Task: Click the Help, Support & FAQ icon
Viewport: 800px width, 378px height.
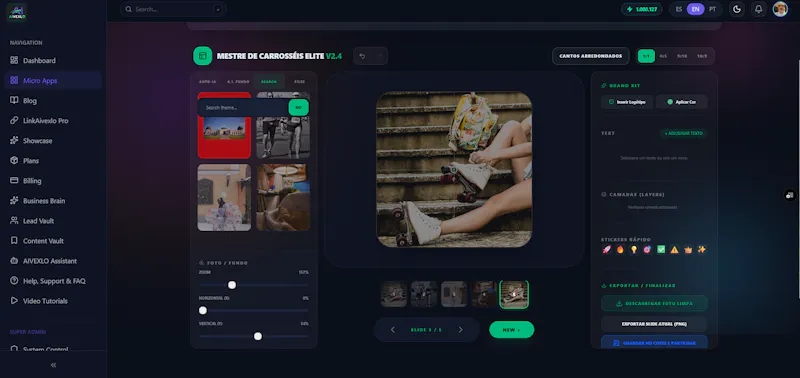Action: [14, 281]
